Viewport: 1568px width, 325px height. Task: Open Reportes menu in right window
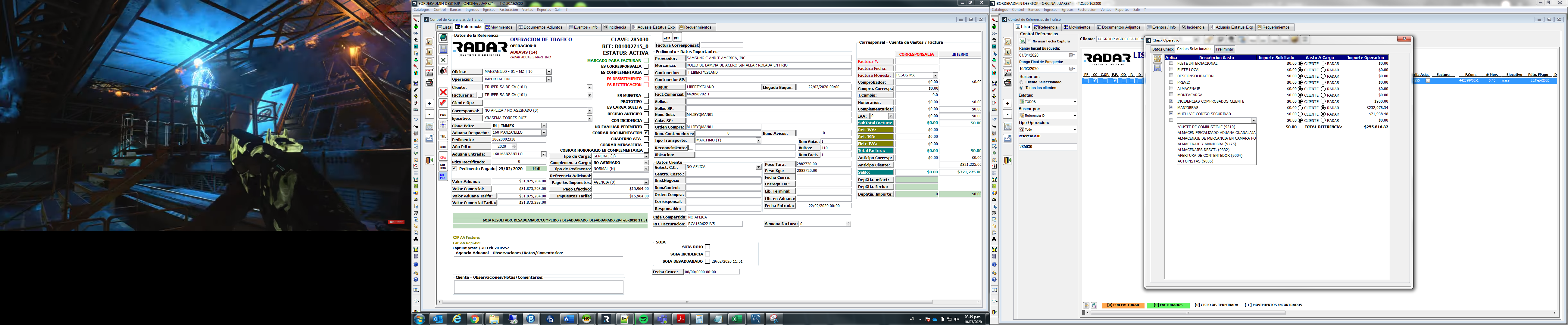coord(1122,10)
